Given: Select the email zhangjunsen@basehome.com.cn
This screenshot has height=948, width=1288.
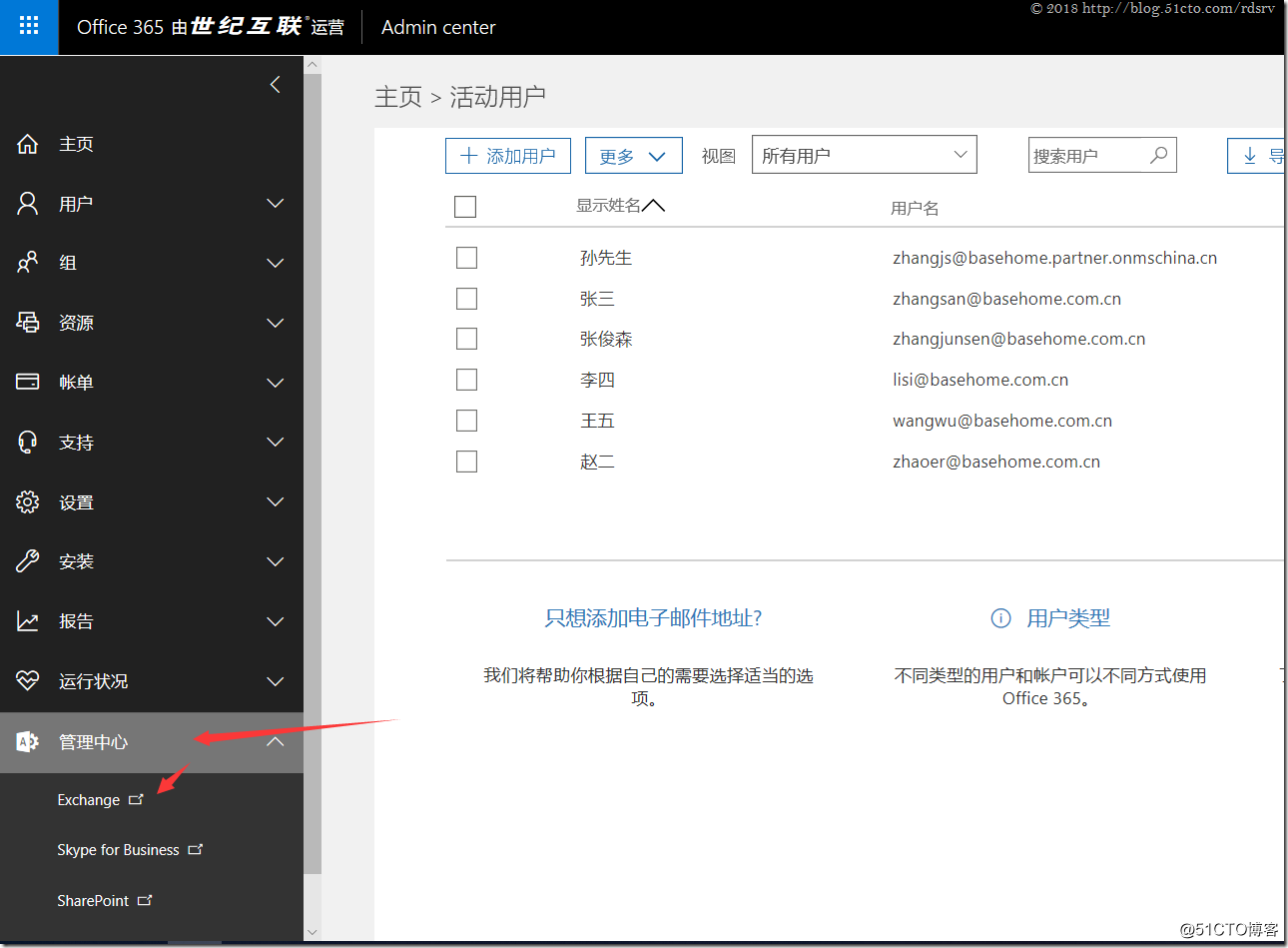Looking at the screenshot, I should [1018, 339].
